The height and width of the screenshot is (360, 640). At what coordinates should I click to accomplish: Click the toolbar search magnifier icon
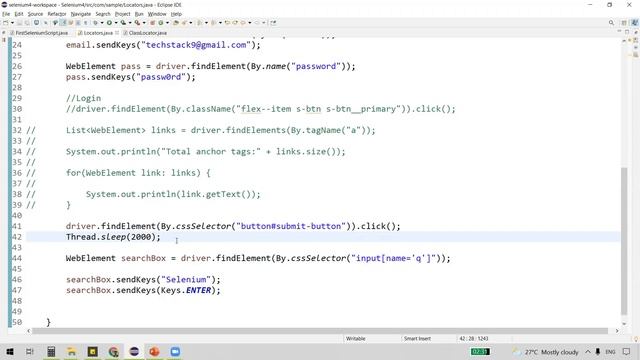(x=611, y=23)
